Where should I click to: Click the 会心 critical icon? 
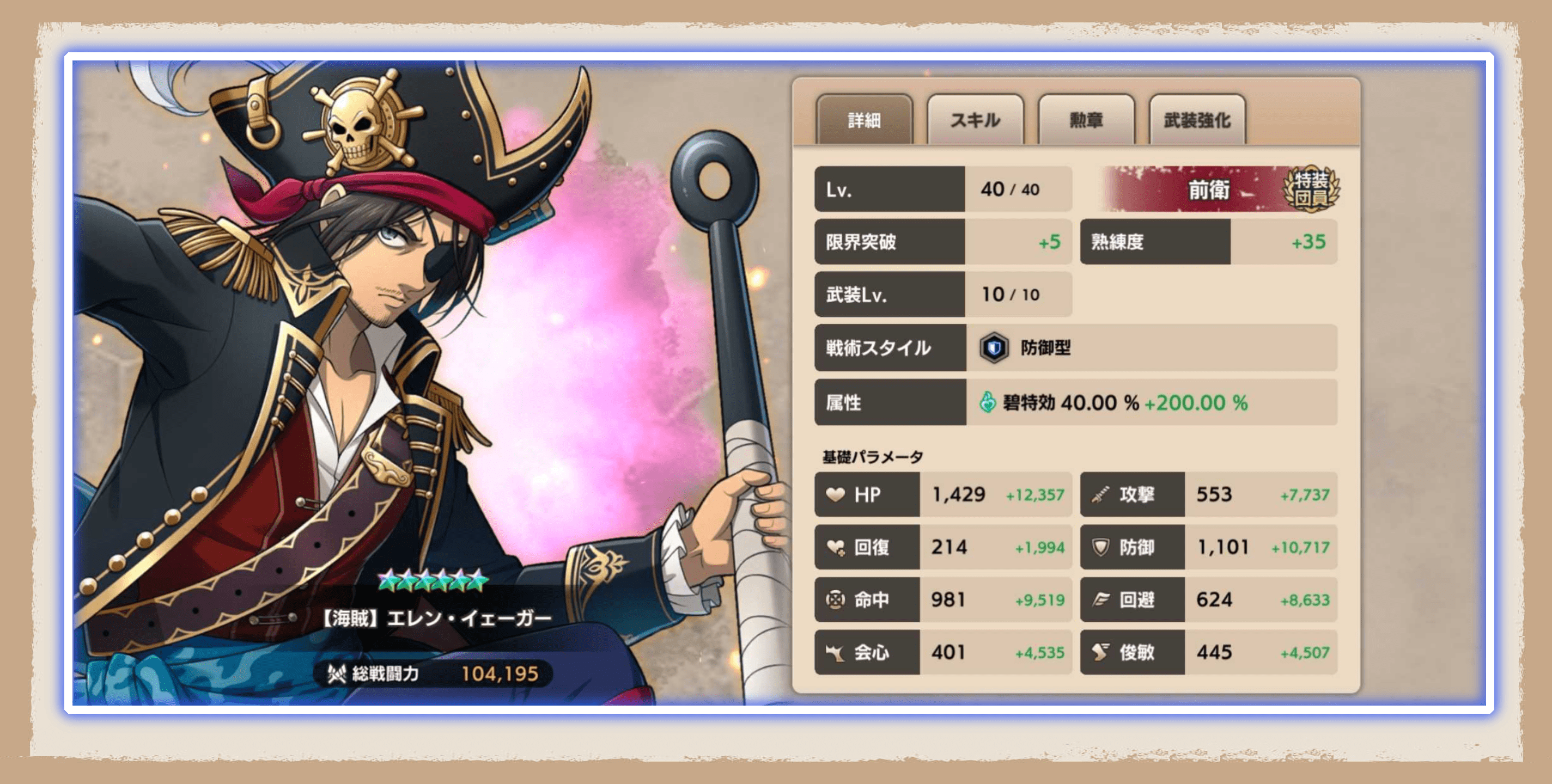coord(835,652)
